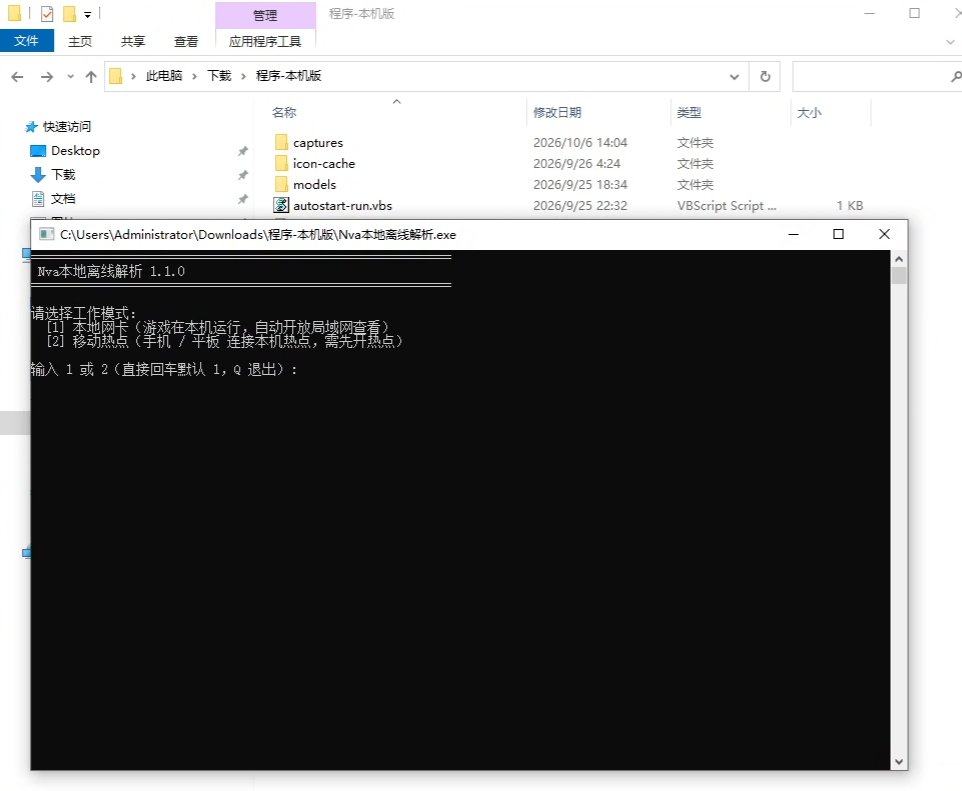The height and width of the screenshot is (791, 962).
Task: Select the models folder icon
Action: pyautogui.click(x=281, y=184)
